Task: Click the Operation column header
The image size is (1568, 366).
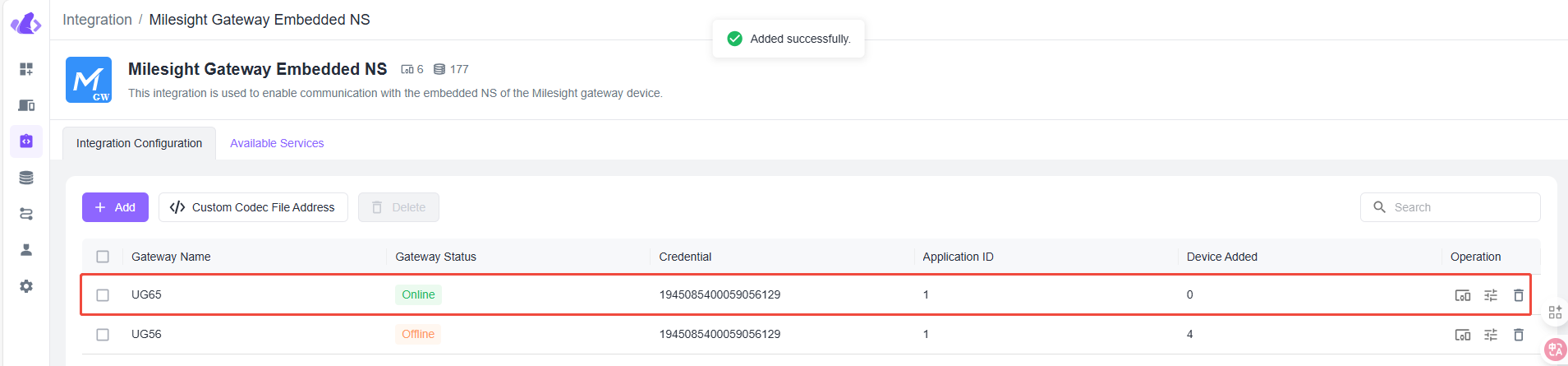Action: tap(1475, 257)
